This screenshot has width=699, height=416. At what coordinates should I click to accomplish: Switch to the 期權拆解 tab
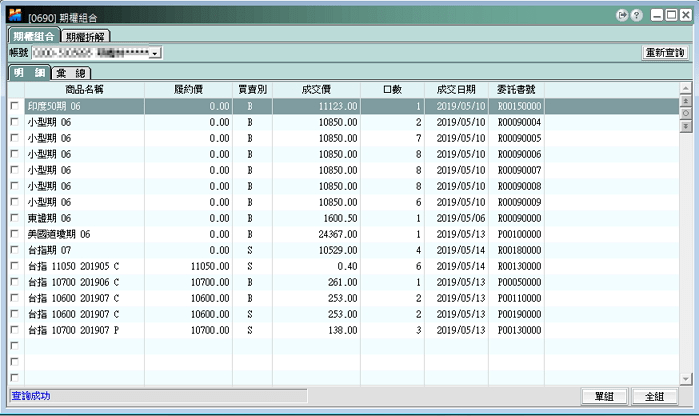pyautogui.click(x=87, y=36)
